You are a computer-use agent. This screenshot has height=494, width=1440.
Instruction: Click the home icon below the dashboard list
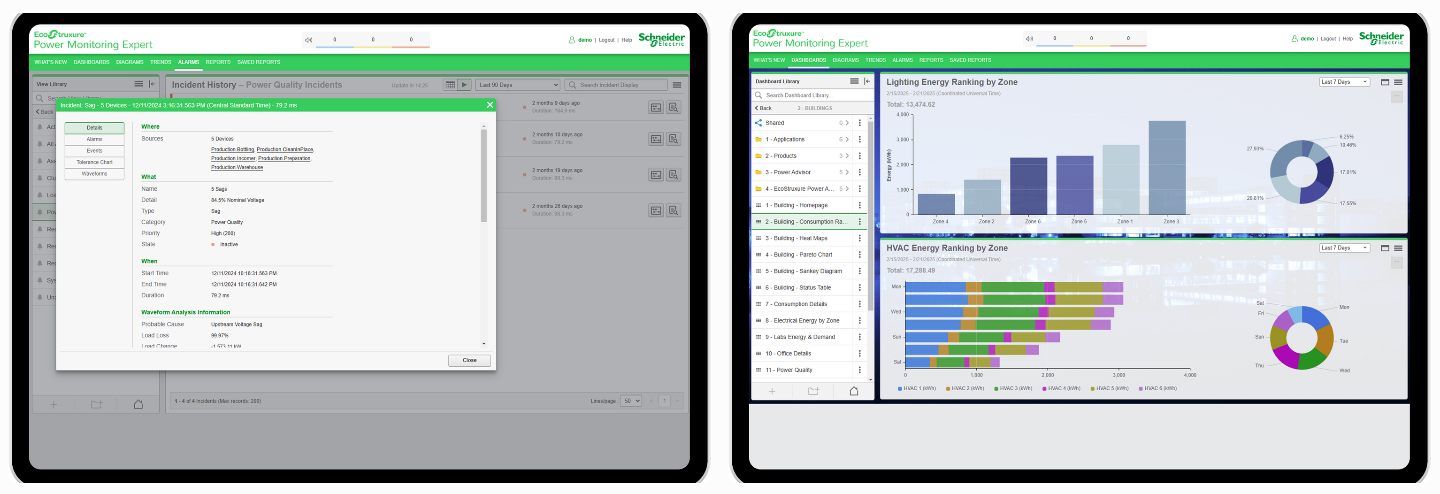(854, 391)
